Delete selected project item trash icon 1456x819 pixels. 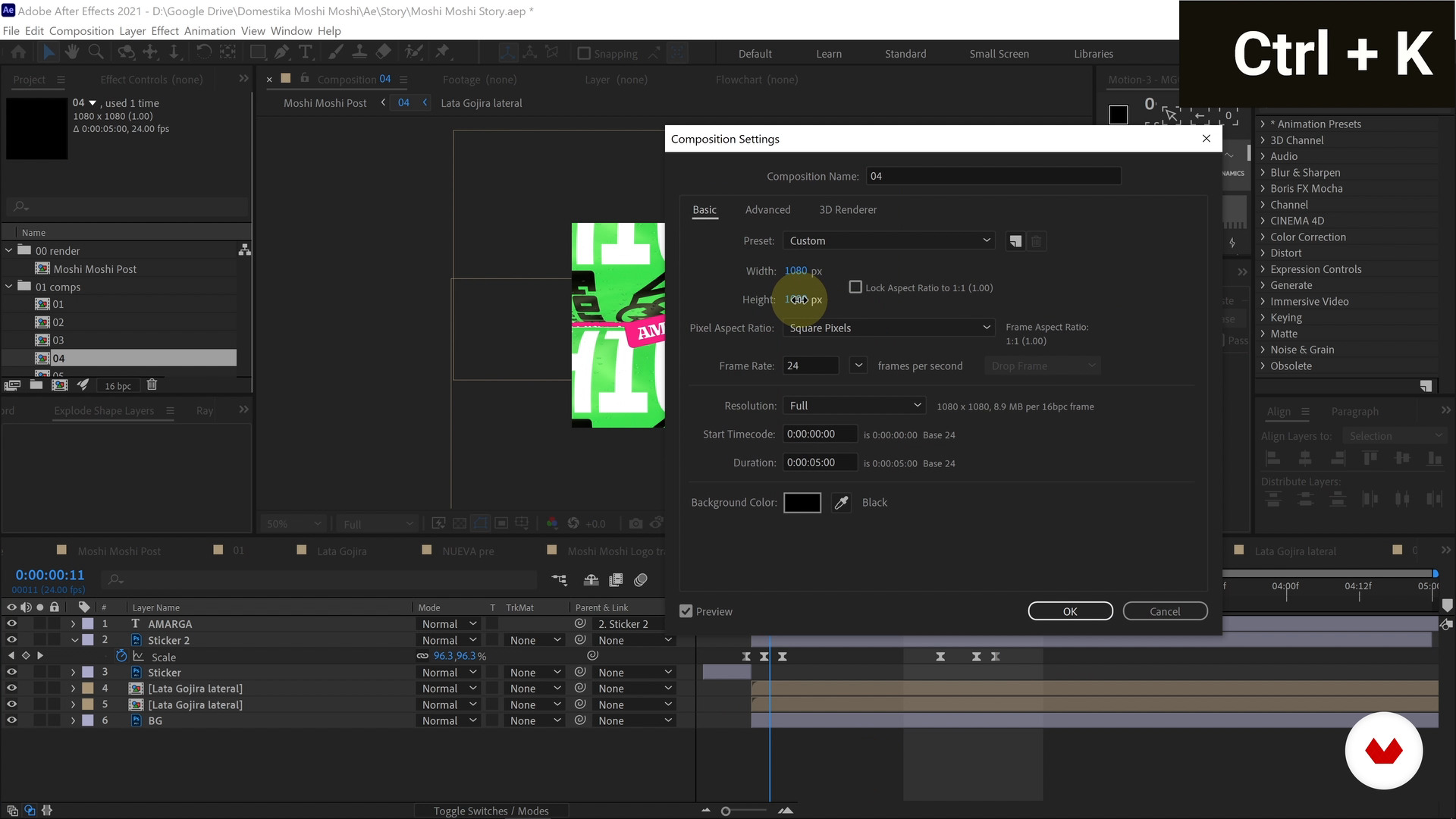point(152,385)
